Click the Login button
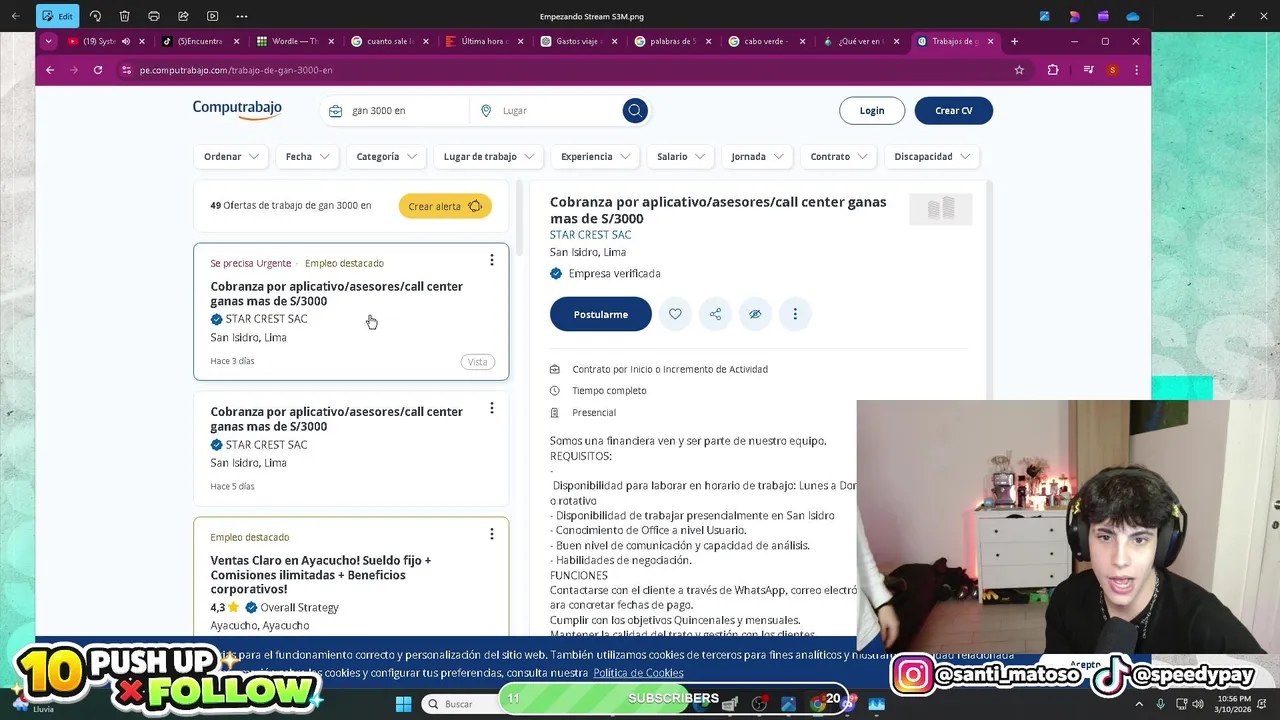 click(x=872, y=110)
